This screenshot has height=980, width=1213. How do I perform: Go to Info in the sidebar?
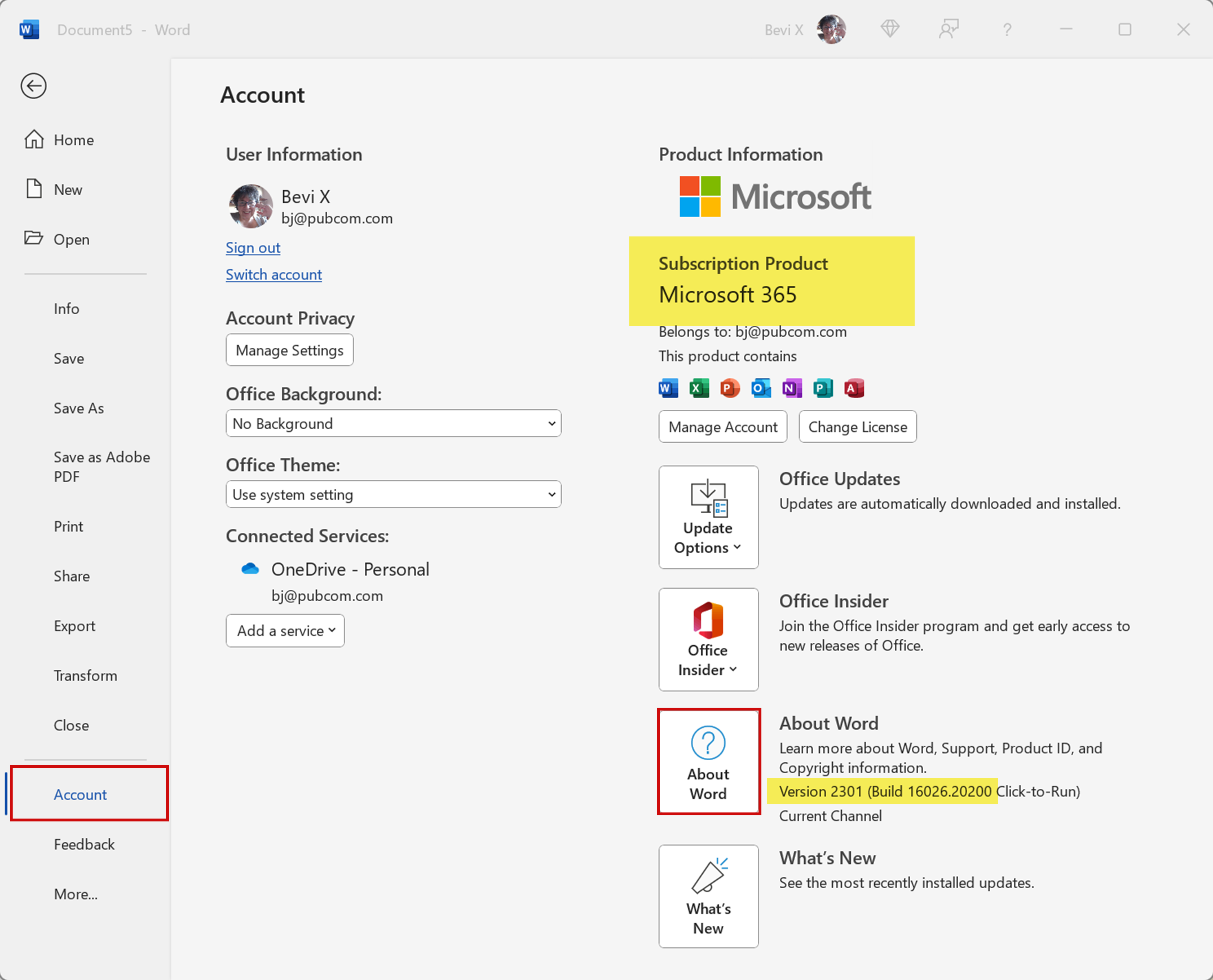[x=66, y=309]
